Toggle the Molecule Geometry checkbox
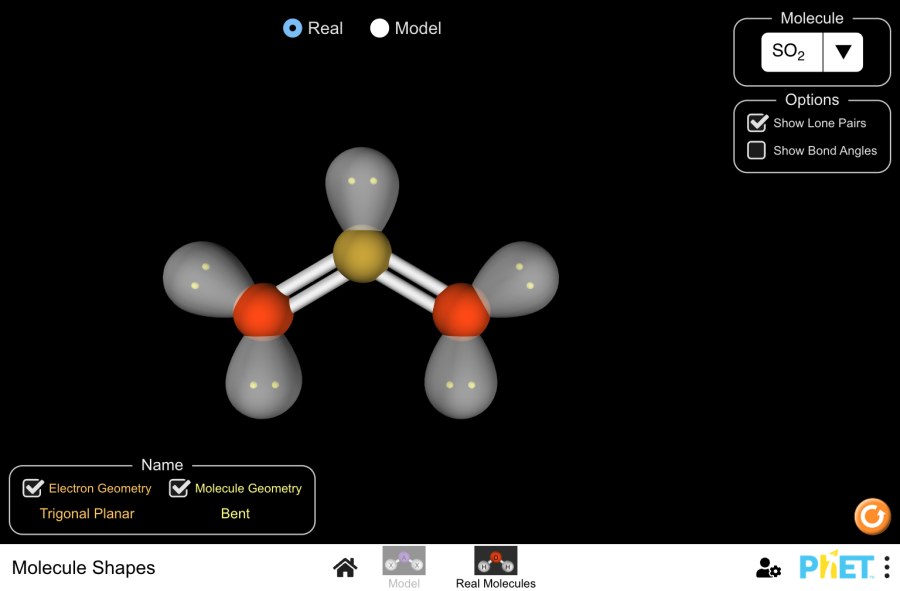Image resolution: width=900 pixels, height=591 pixels. (180, 488)
